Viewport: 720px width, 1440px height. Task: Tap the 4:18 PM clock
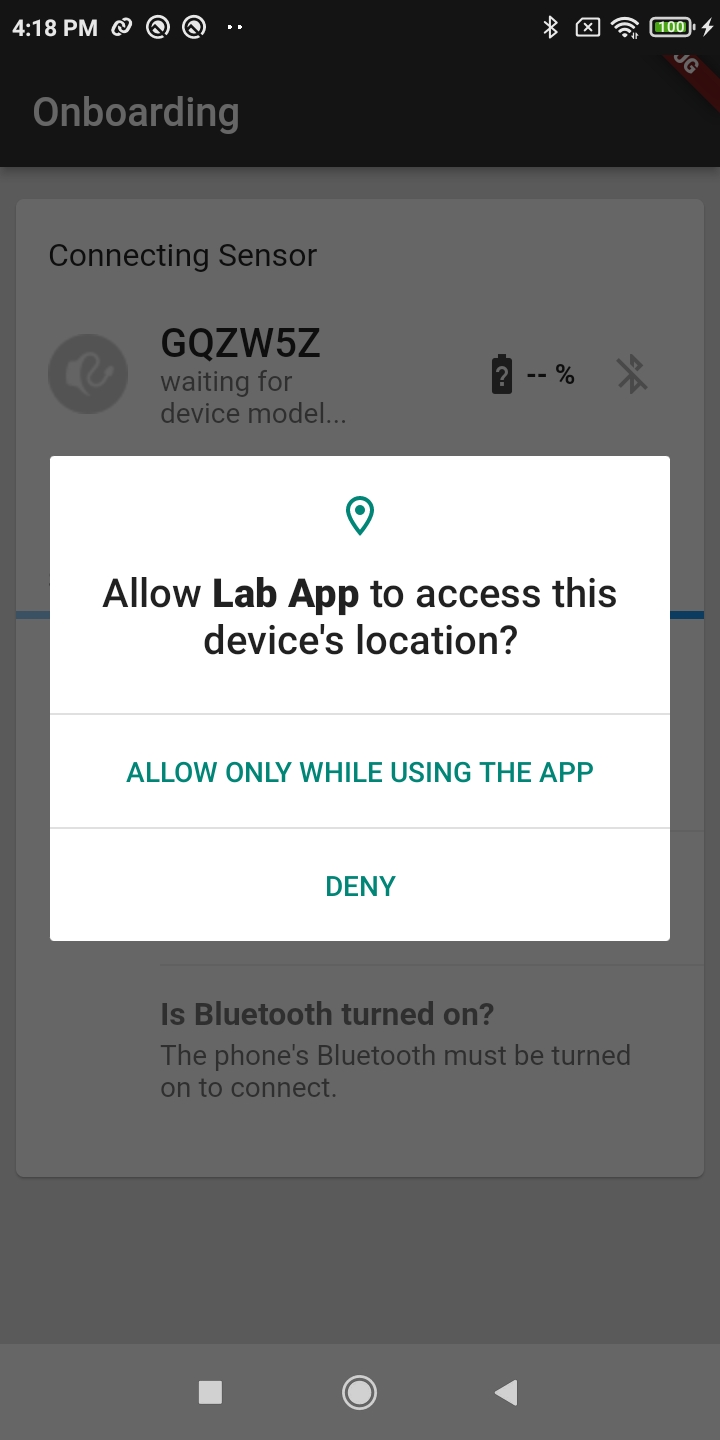tap(55, 28)
